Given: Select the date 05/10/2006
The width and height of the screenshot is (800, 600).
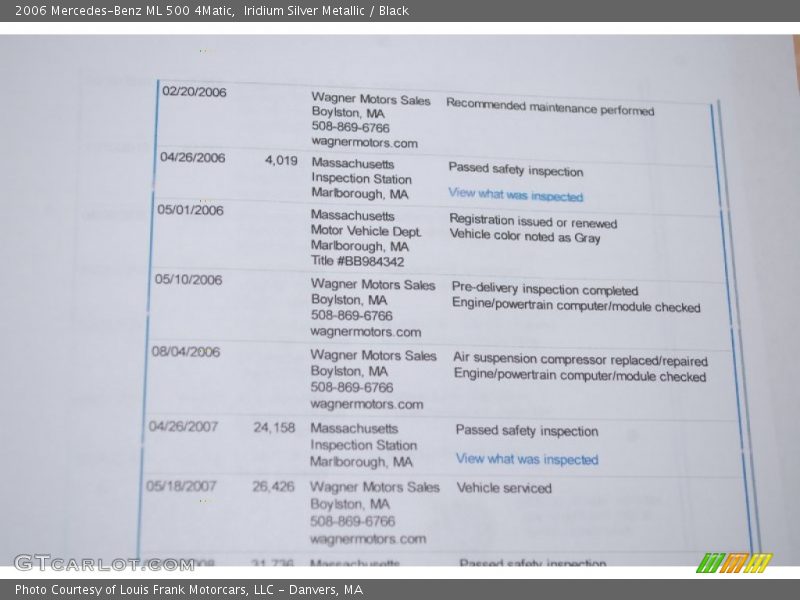Looking at the screenshot, I should point(188,280).
